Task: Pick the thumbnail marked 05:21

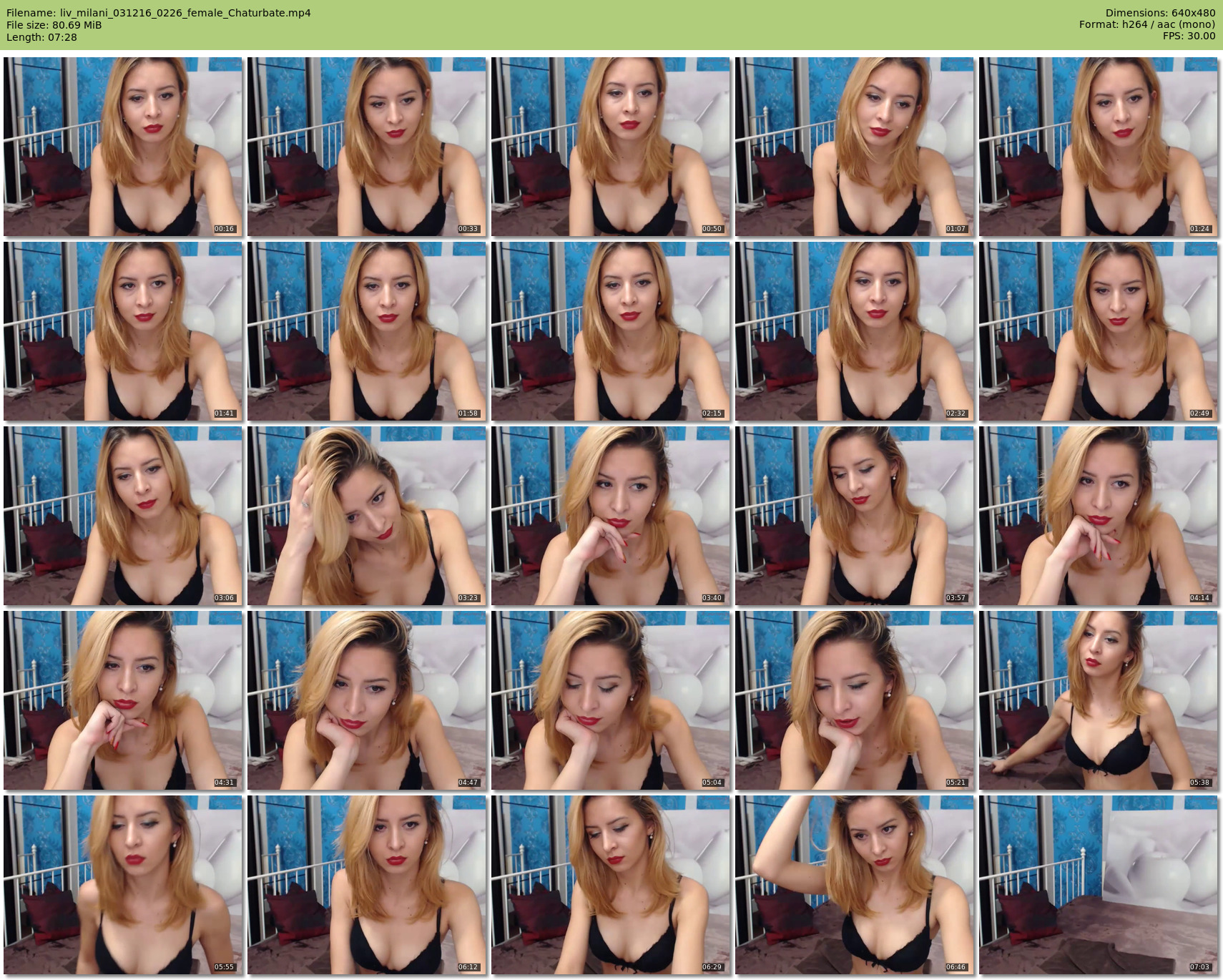Action: coord(855,700)
